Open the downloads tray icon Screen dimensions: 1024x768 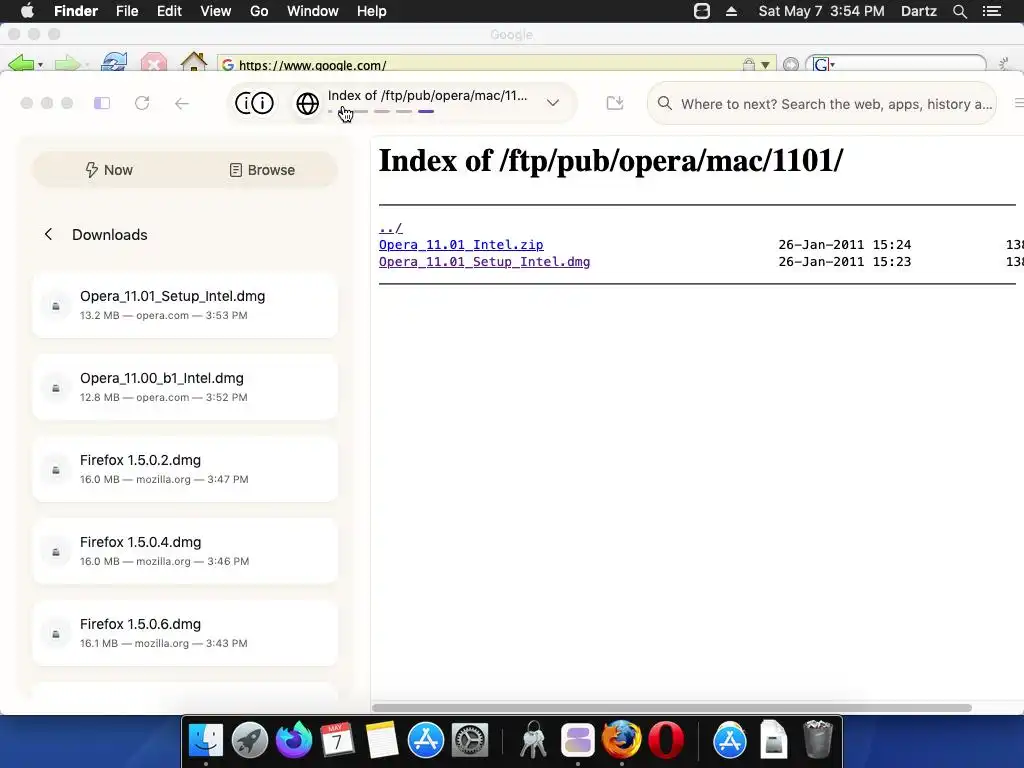tap(615, 103)
